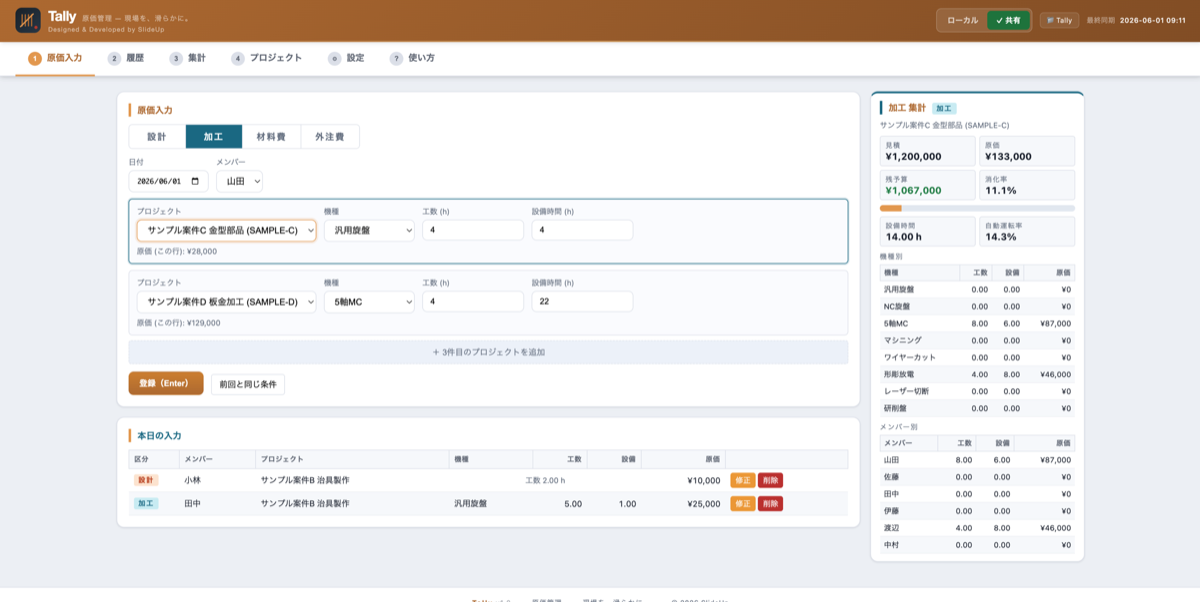Click 見積 ¥1,200,000 card

point(927,151)
